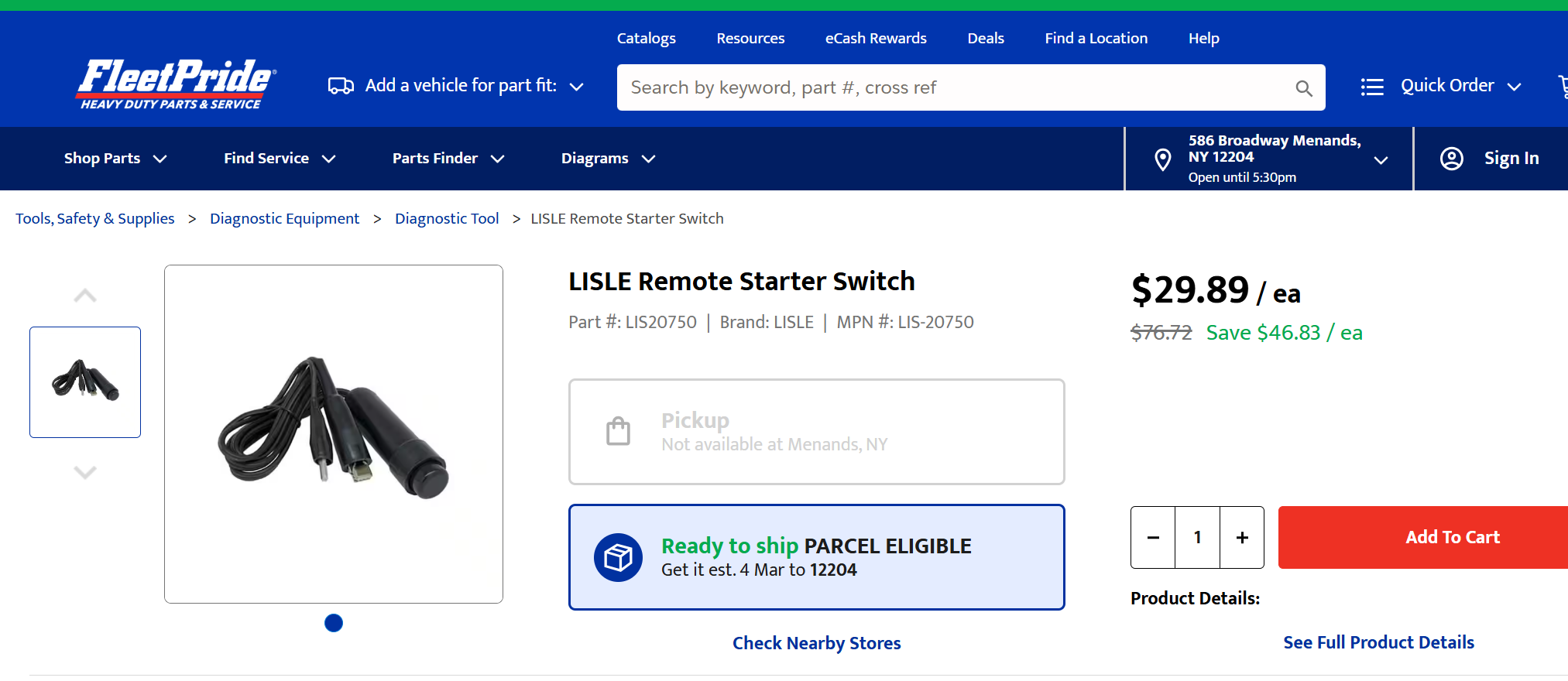Image resolution: width=1568 pixels, height=681 pixels.
Task: Open the Parts Finder menu
Action: pos(448,159)
